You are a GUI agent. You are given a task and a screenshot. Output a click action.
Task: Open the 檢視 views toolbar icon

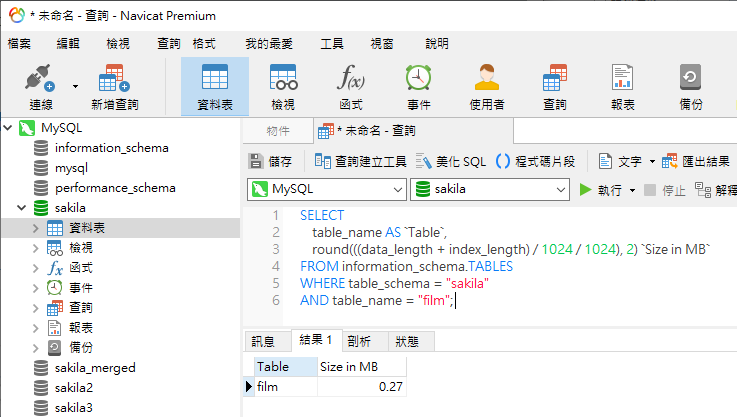pyautogui.click(x=283, y=80)
